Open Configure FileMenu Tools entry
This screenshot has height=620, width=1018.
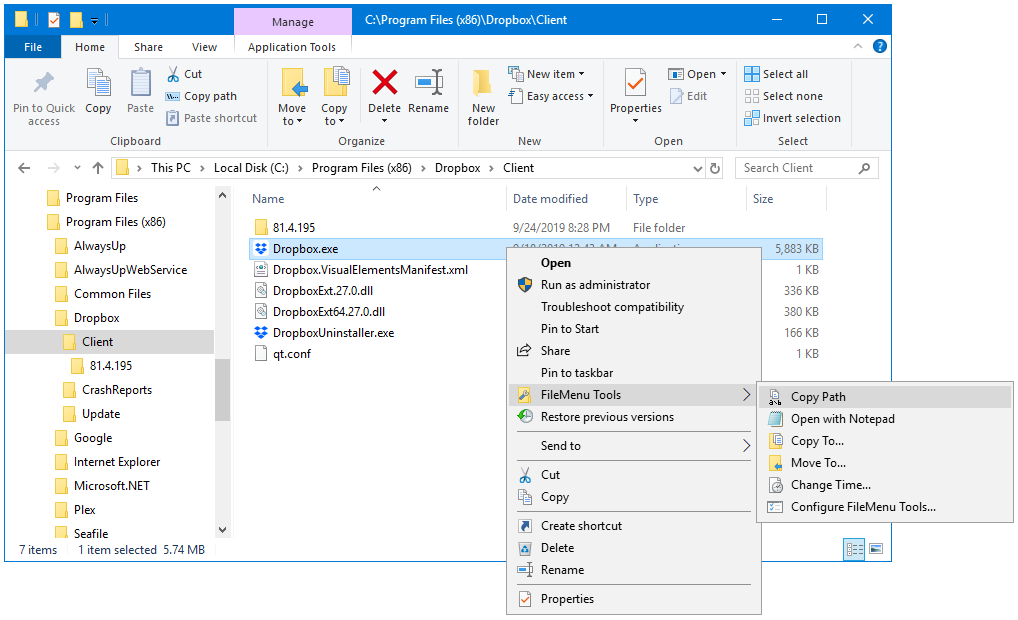click(x=862, y=507)
